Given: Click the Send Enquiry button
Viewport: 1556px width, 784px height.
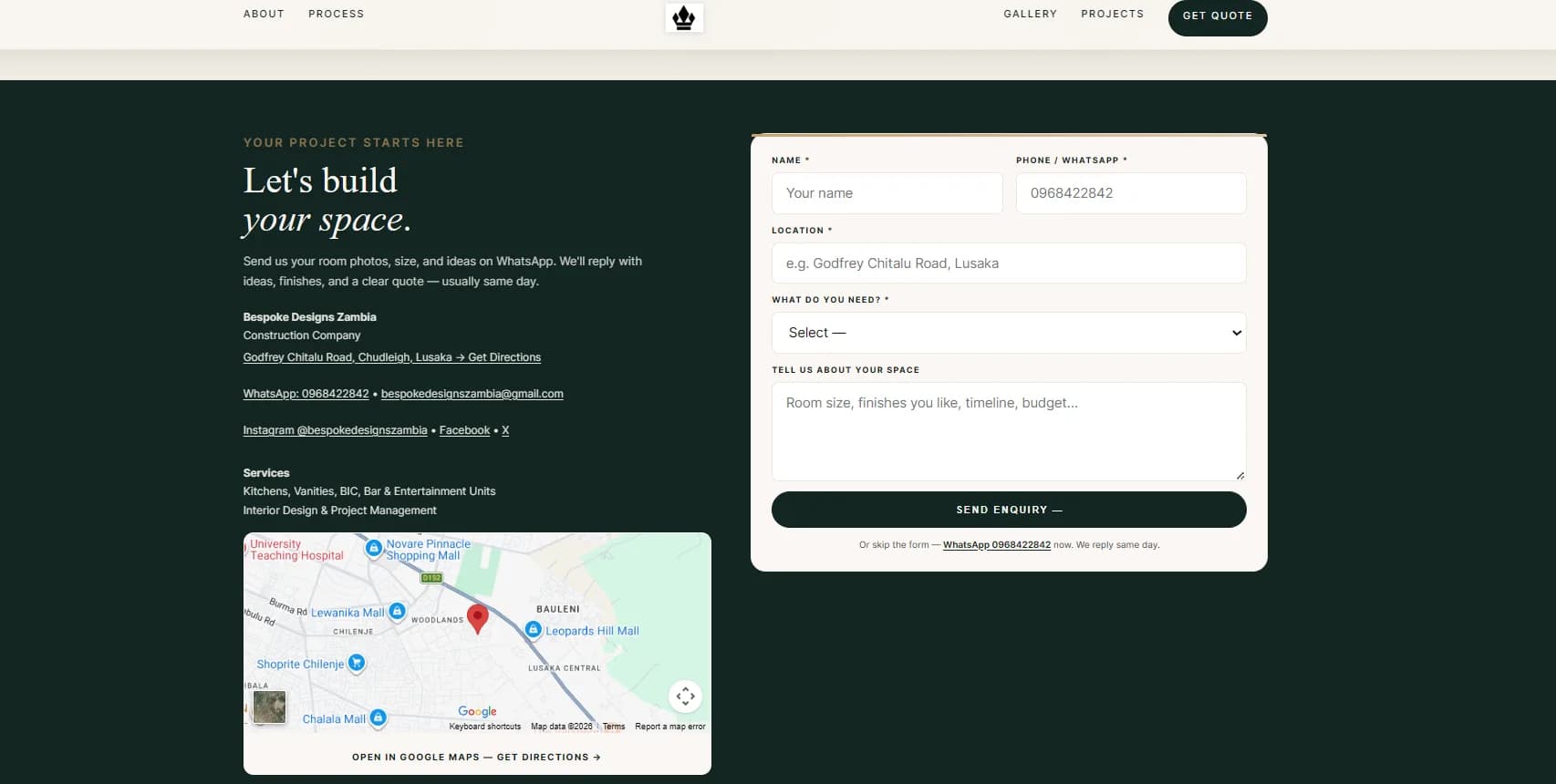Looking at the screenshot, I should point(1009,510).
